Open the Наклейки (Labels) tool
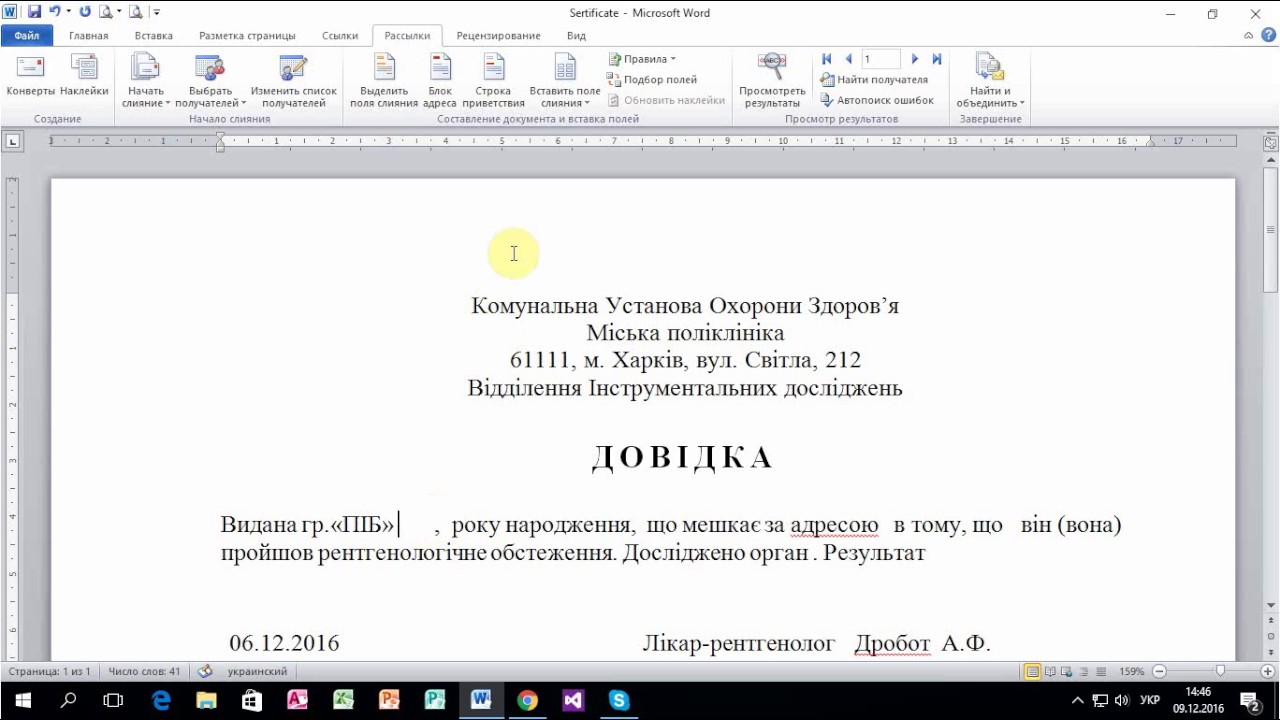The height and width of the screenshot is (720, 1280). (x=84, y=77)
